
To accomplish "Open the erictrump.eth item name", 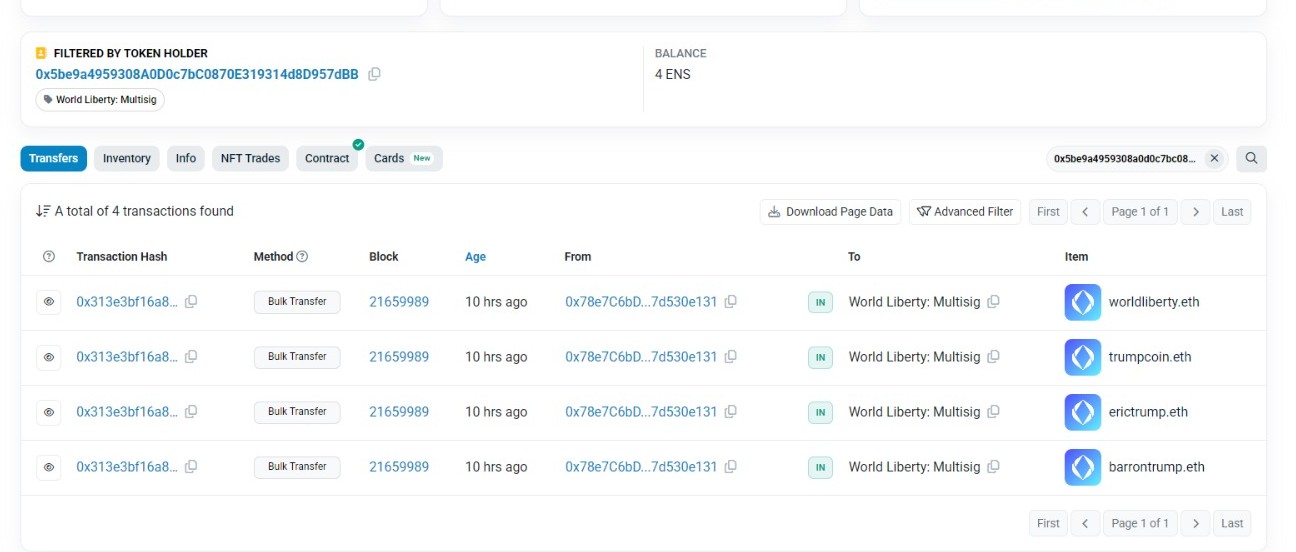I will click(x=1148, y=412).
